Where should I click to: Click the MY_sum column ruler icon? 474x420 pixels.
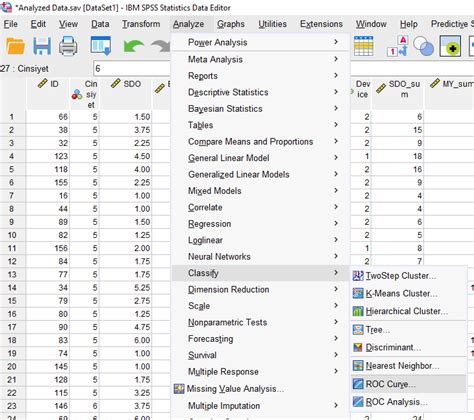point(435,83)
